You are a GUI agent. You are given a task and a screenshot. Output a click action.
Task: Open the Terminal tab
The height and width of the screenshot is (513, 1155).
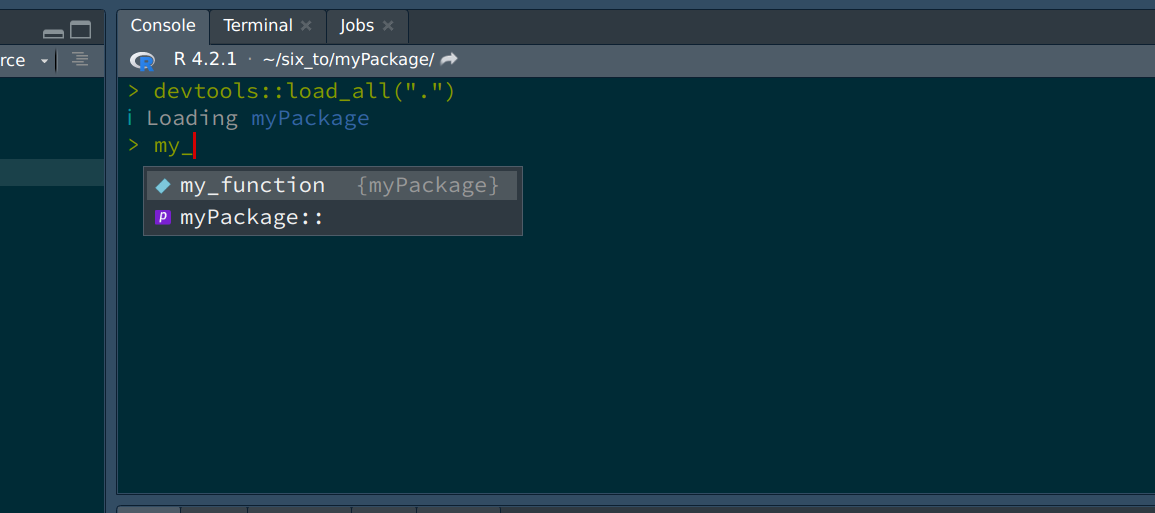pos(258,26)
